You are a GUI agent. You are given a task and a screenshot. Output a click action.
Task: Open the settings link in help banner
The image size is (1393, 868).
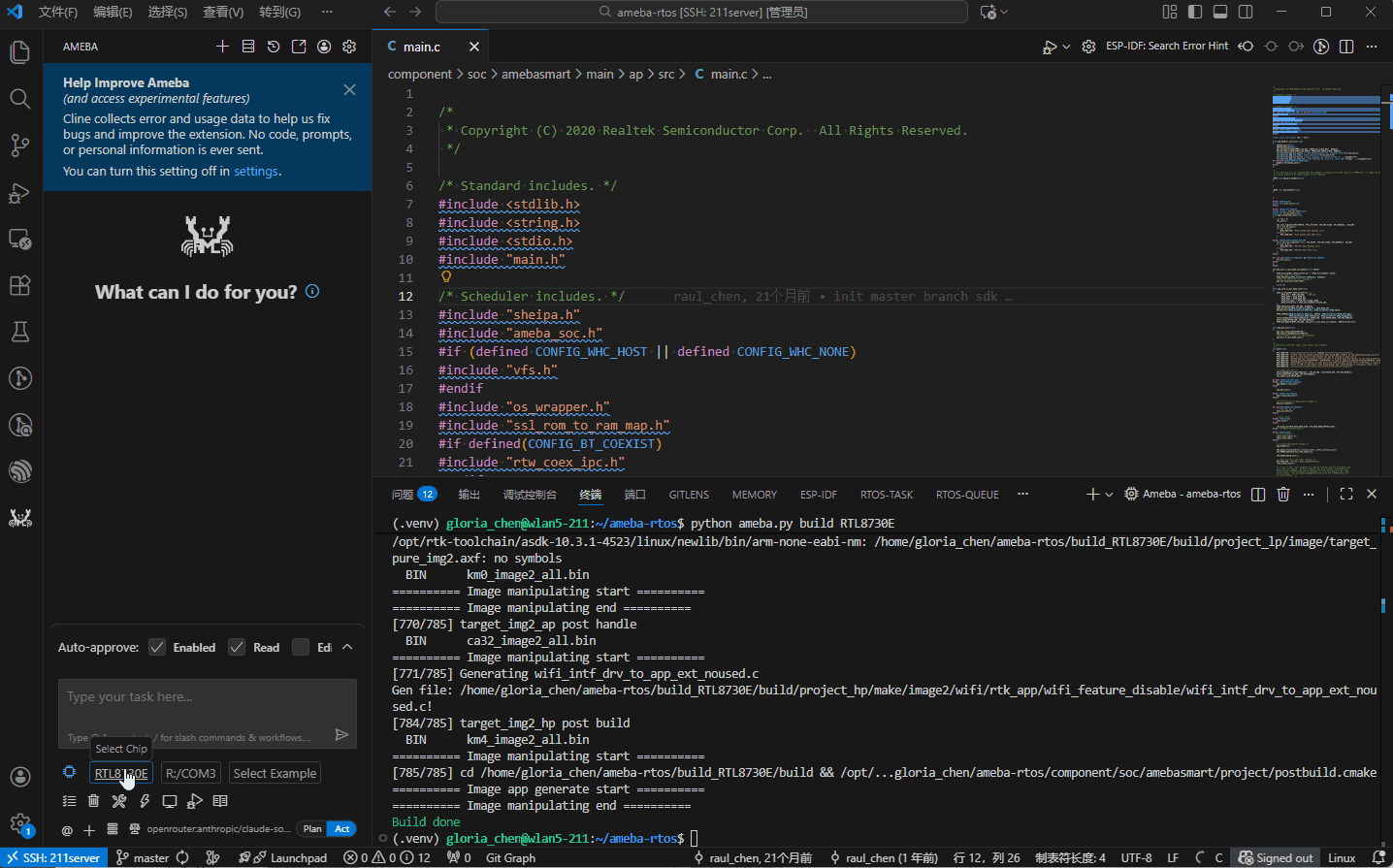(x=256, y=172)
